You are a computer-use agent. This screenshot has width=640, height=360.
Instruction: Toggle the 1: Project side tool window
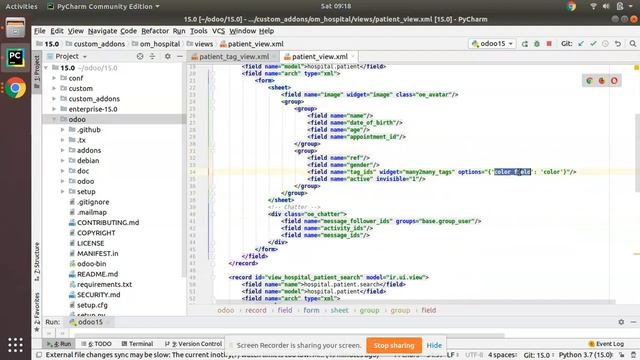pos(37,72)
